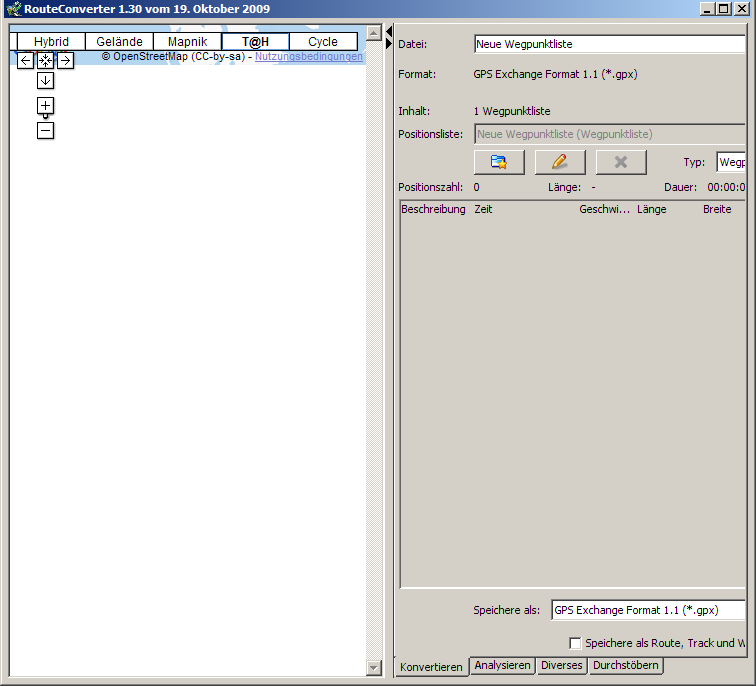Click the center map pan icon
This screenshot has width=756, height=686.
pyautogui.click(x=45, y=61)
